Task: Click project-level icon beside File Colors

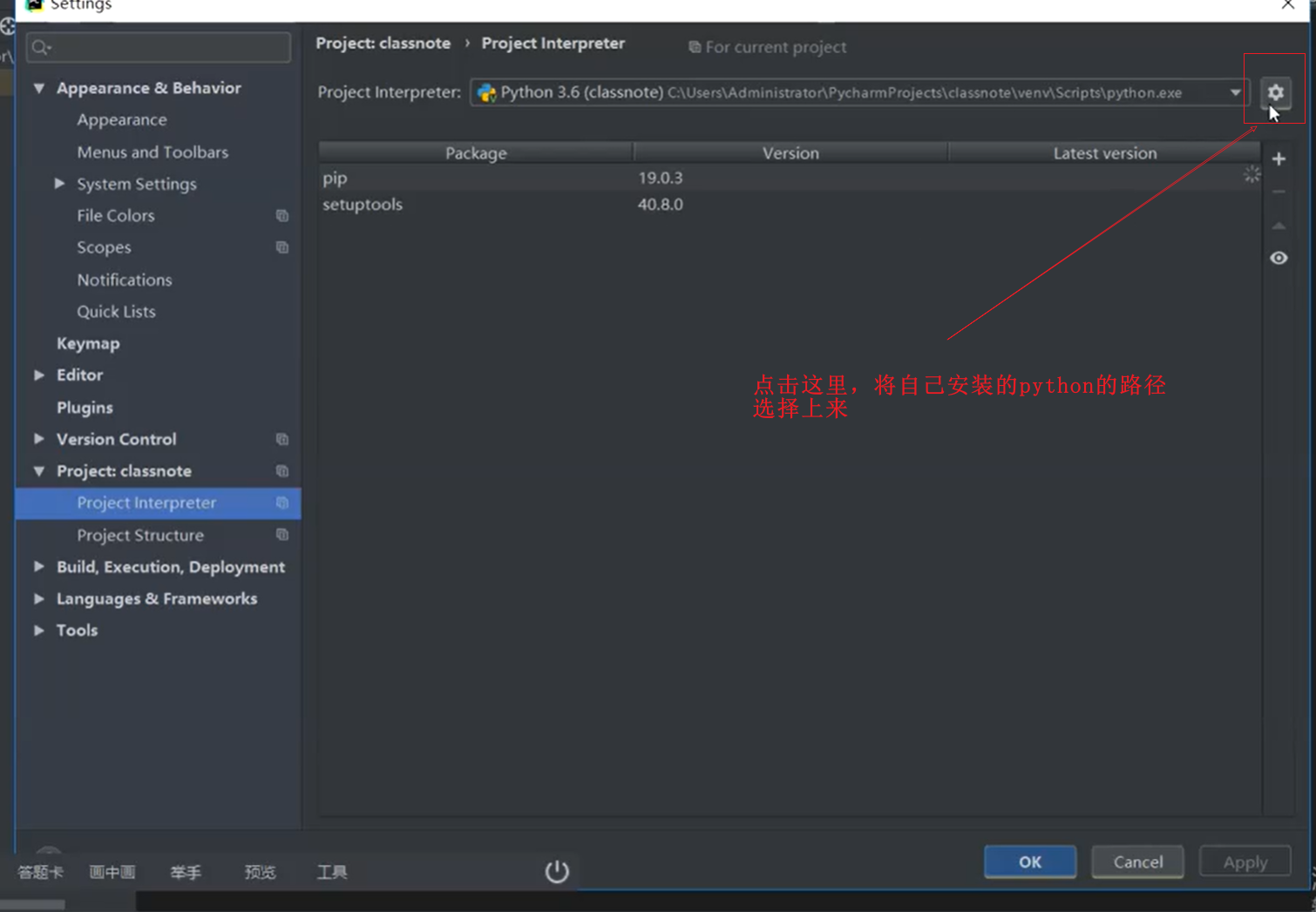Action: (x=282, y=215)
